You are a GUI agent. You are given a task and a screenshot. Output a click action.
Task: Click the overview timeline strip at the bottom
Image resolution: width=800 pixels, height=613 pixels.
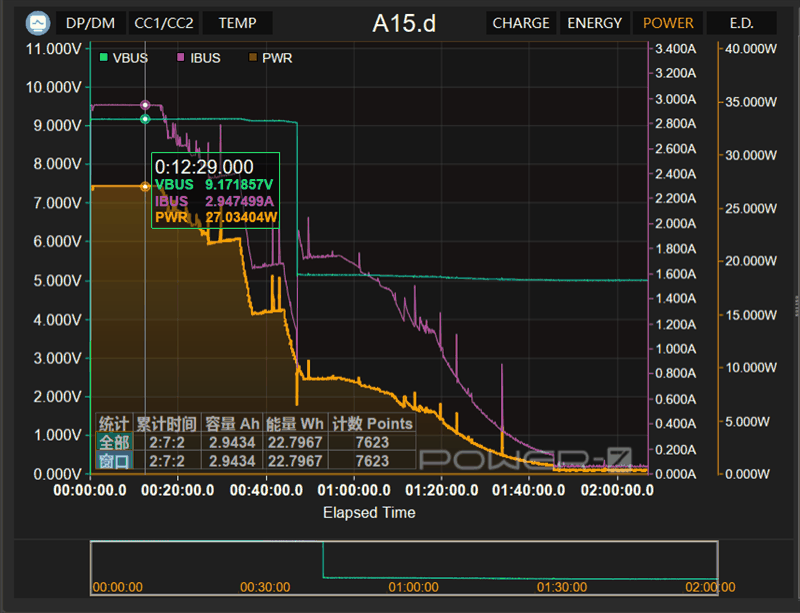point(404,569)
